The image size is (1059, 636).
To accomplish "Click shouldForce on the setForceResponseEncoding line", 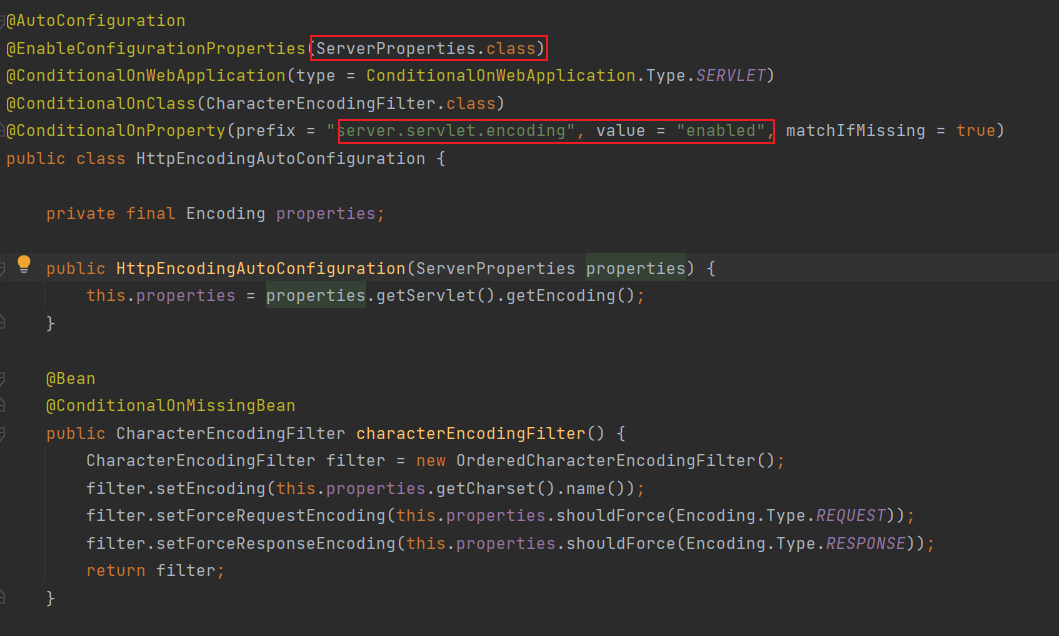I will click(x=621, y=544).
